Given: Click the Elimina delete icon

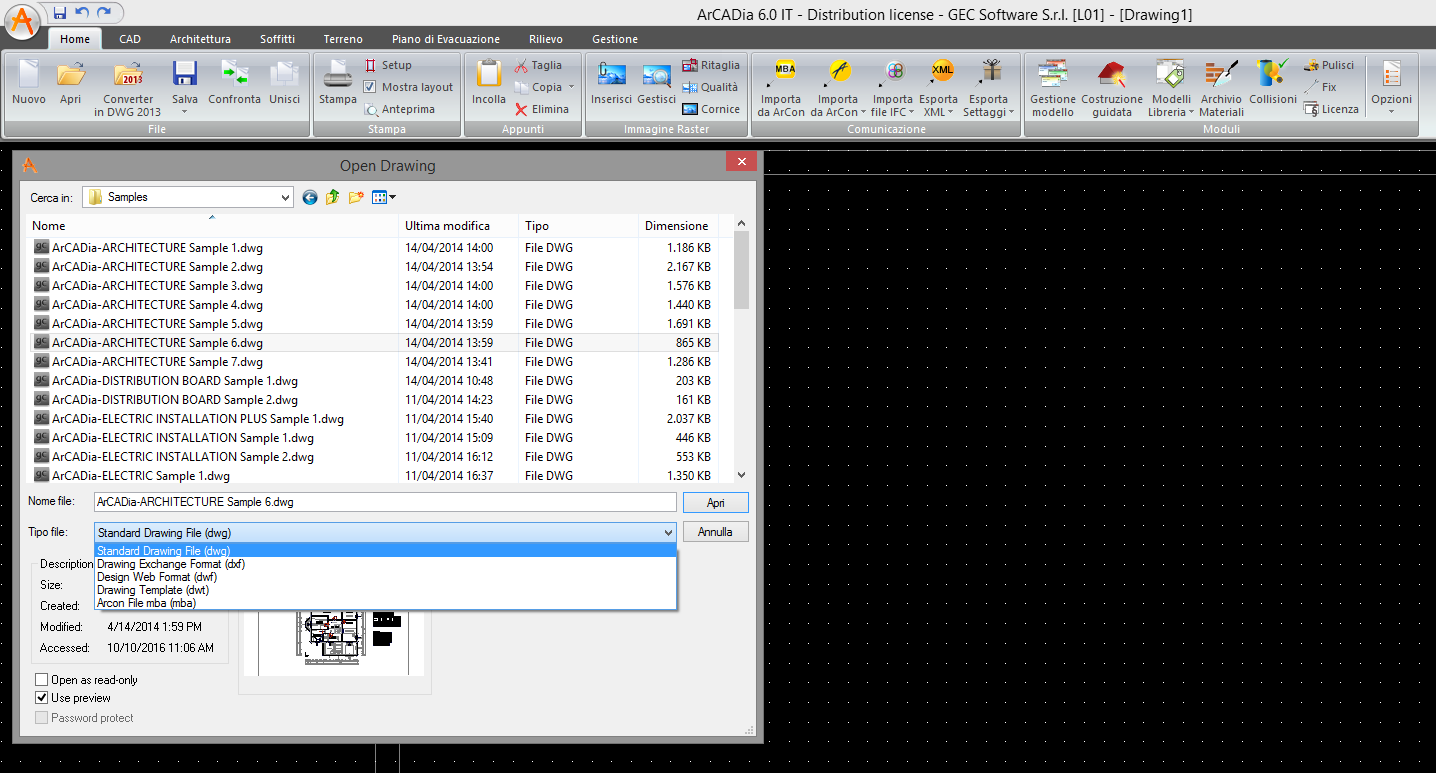Looking at the screenshot, I should click(x=521, y=110).
